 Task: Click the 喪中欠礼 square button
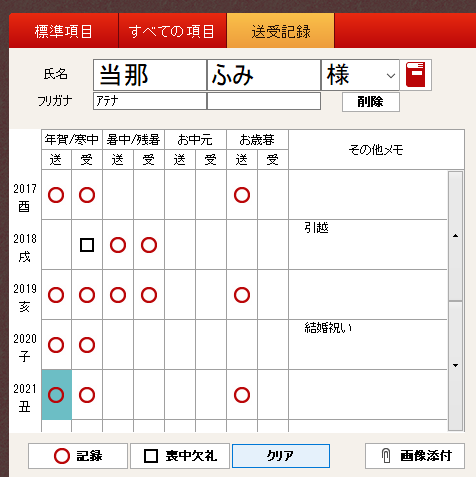click(180, 456)
